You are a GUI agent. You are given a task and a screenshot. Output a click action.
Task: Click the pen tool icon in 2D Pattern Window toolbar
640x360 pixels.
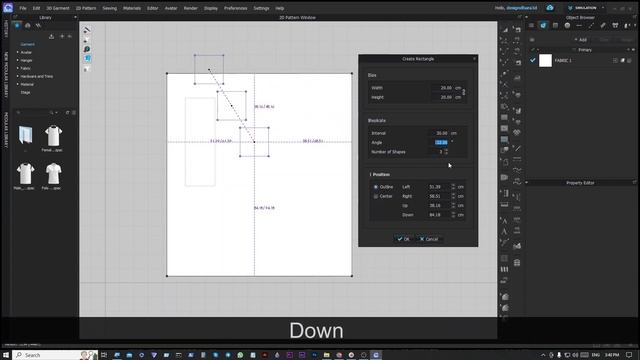click(x=87, y=30)
